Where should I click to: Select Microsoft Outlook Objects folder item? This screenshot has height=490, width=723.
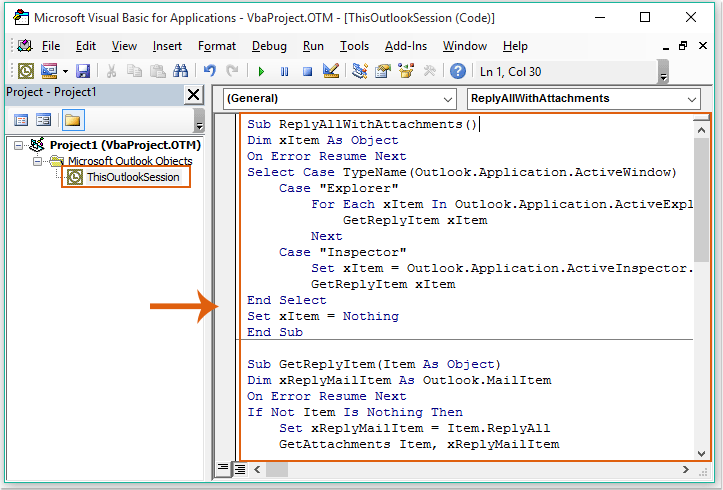(x=130, y=161)
